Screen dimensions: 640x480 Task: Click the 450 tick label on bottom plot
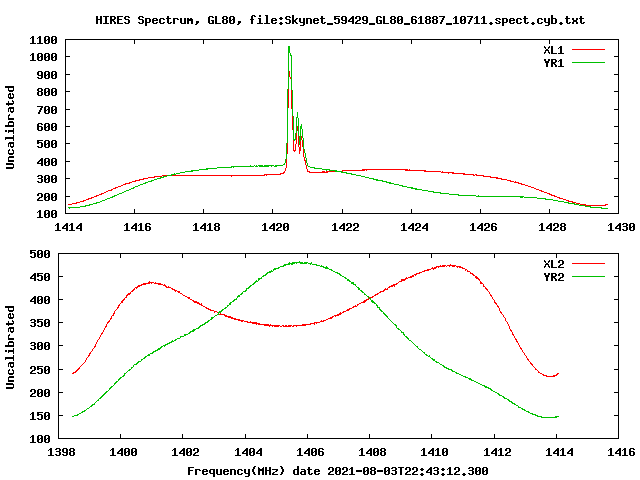[x=40, y=277]
